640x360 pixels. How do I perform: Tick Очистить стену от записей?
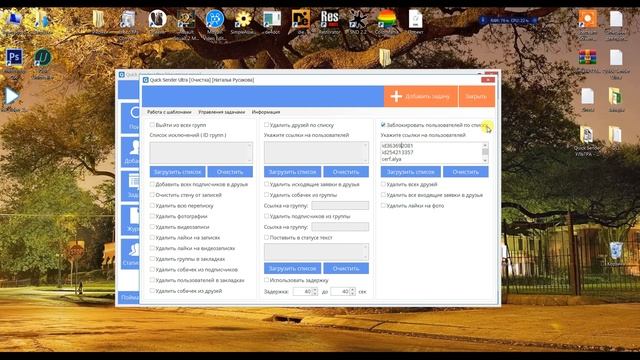click(152, 195)
